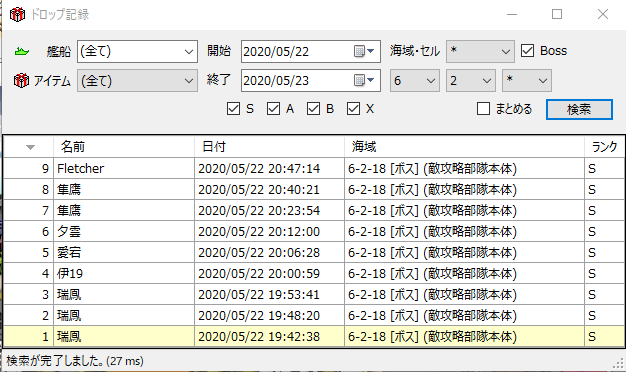Viewport: 626px width, 372px height.
Task: Sort by the 名前 column header
Action: (x=124, y=147)
